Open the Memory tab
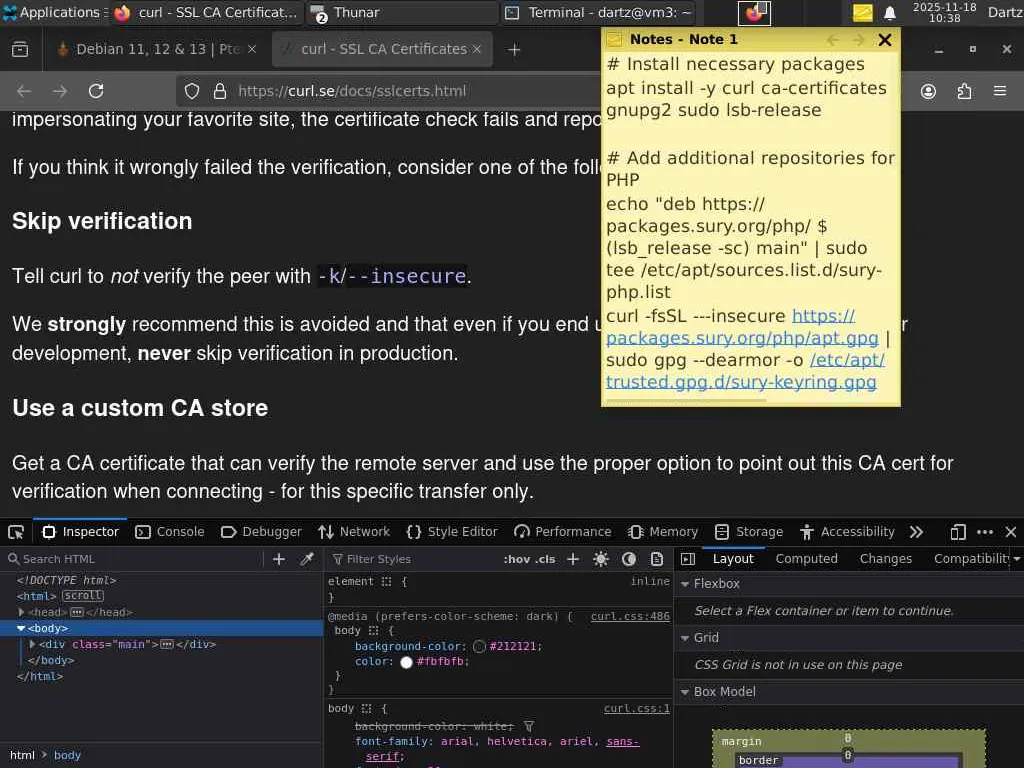 [663, 532]
